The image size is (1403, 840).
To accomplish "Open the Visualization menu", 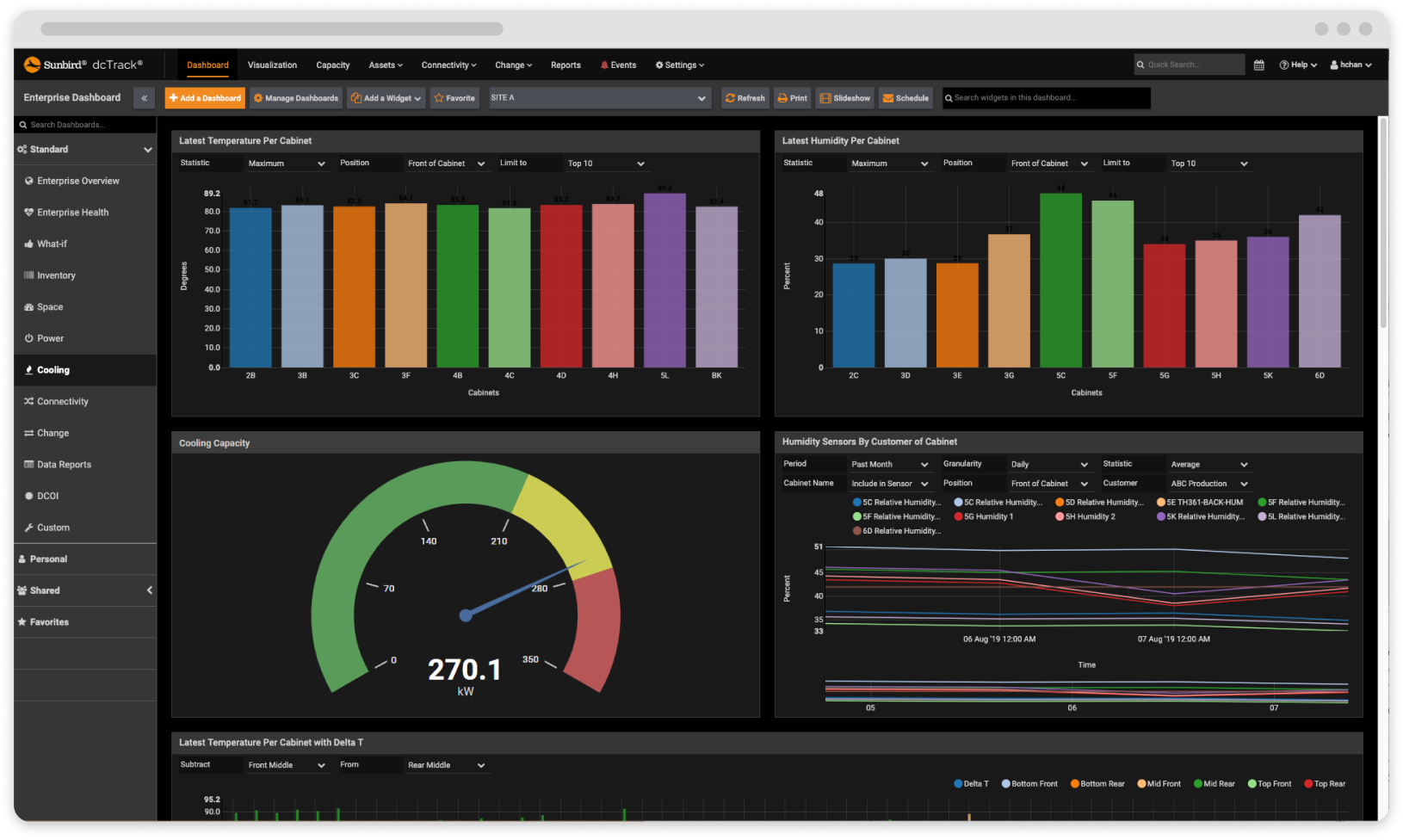I will click(272, 65).
